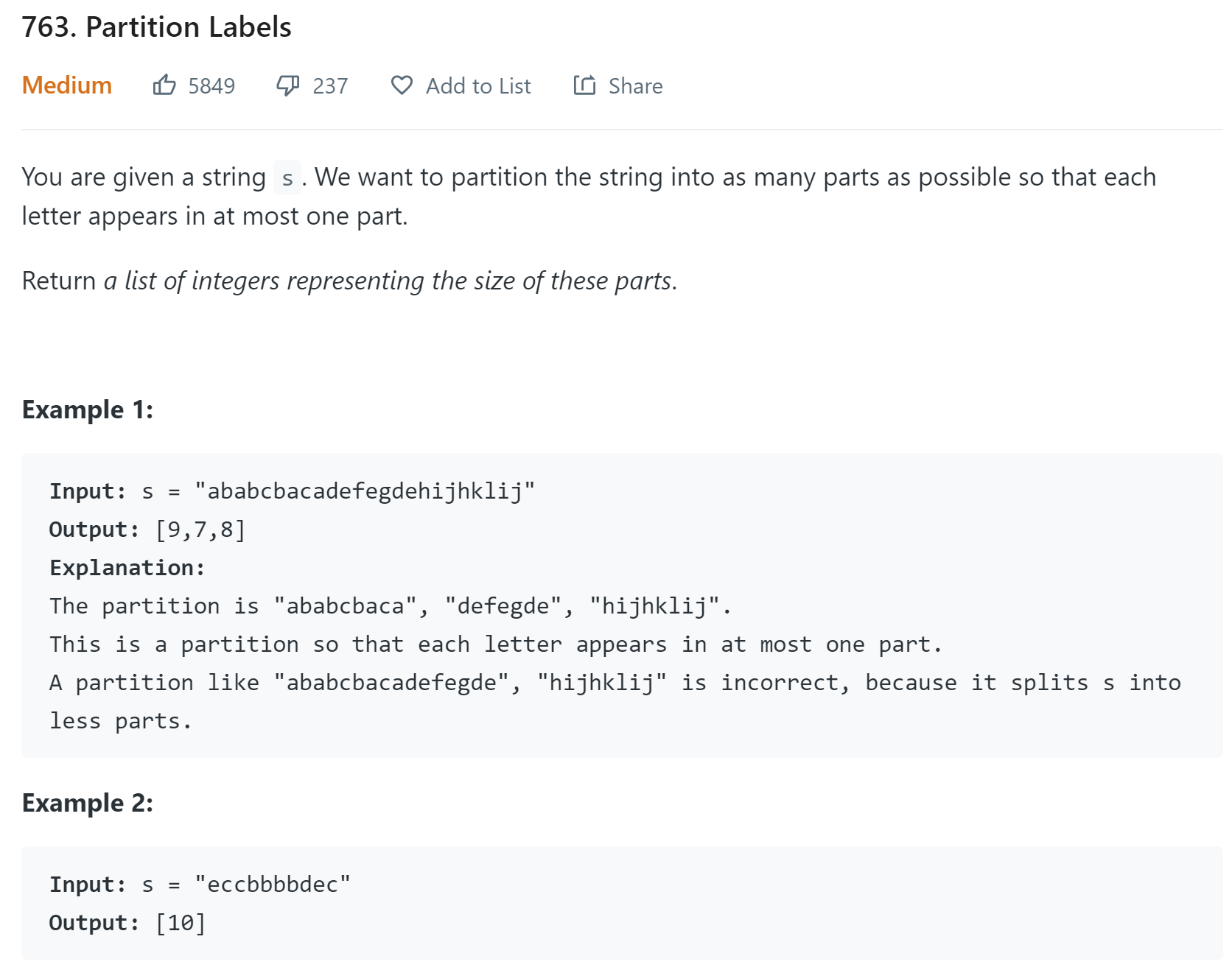Click the inline code s in description
Viewport: 1232px width, 970px height.
[287, 178]
